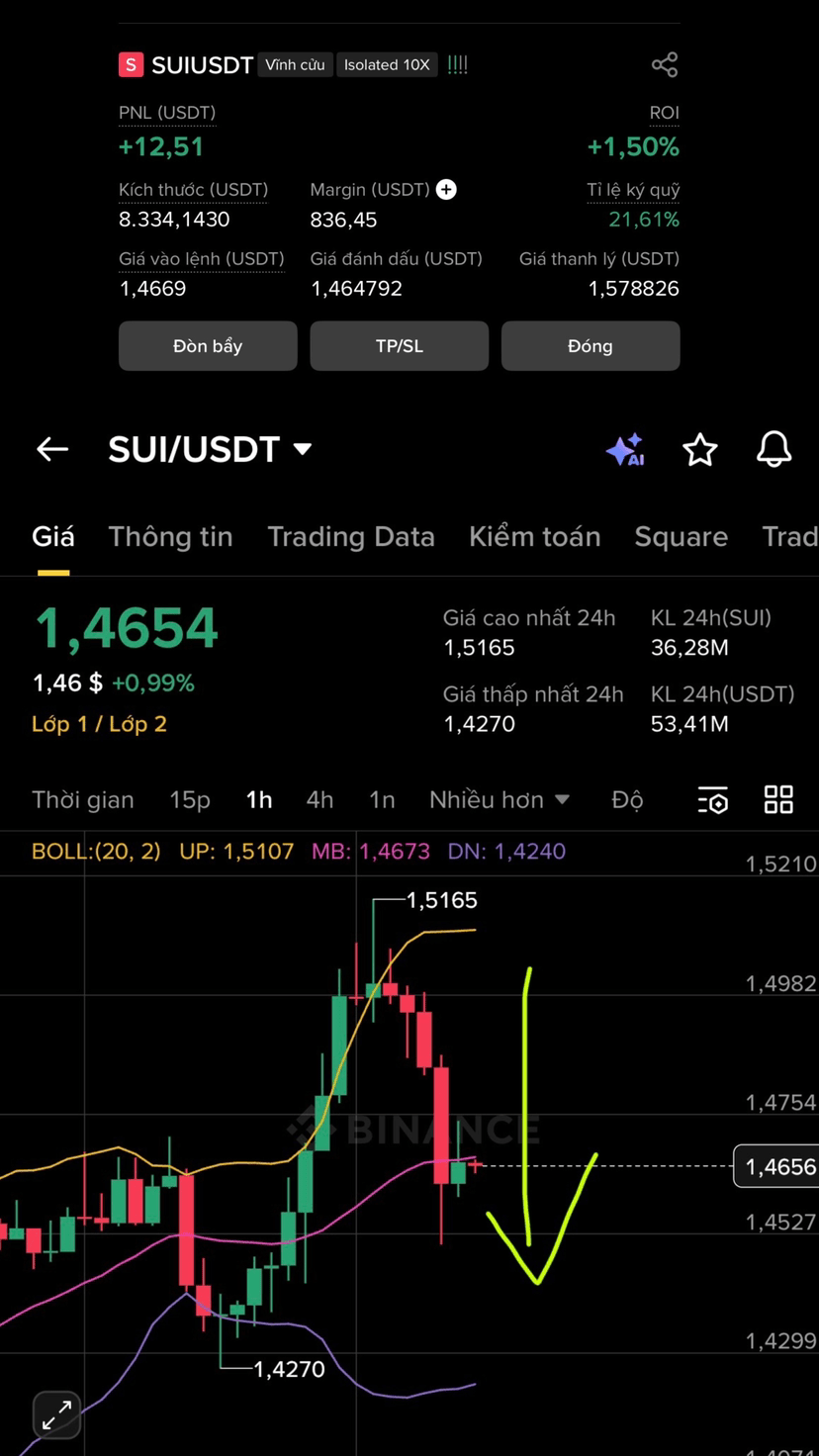Open the chart layout grid icon
Viewport: 819px width, 1456px height.
(779, 799)
